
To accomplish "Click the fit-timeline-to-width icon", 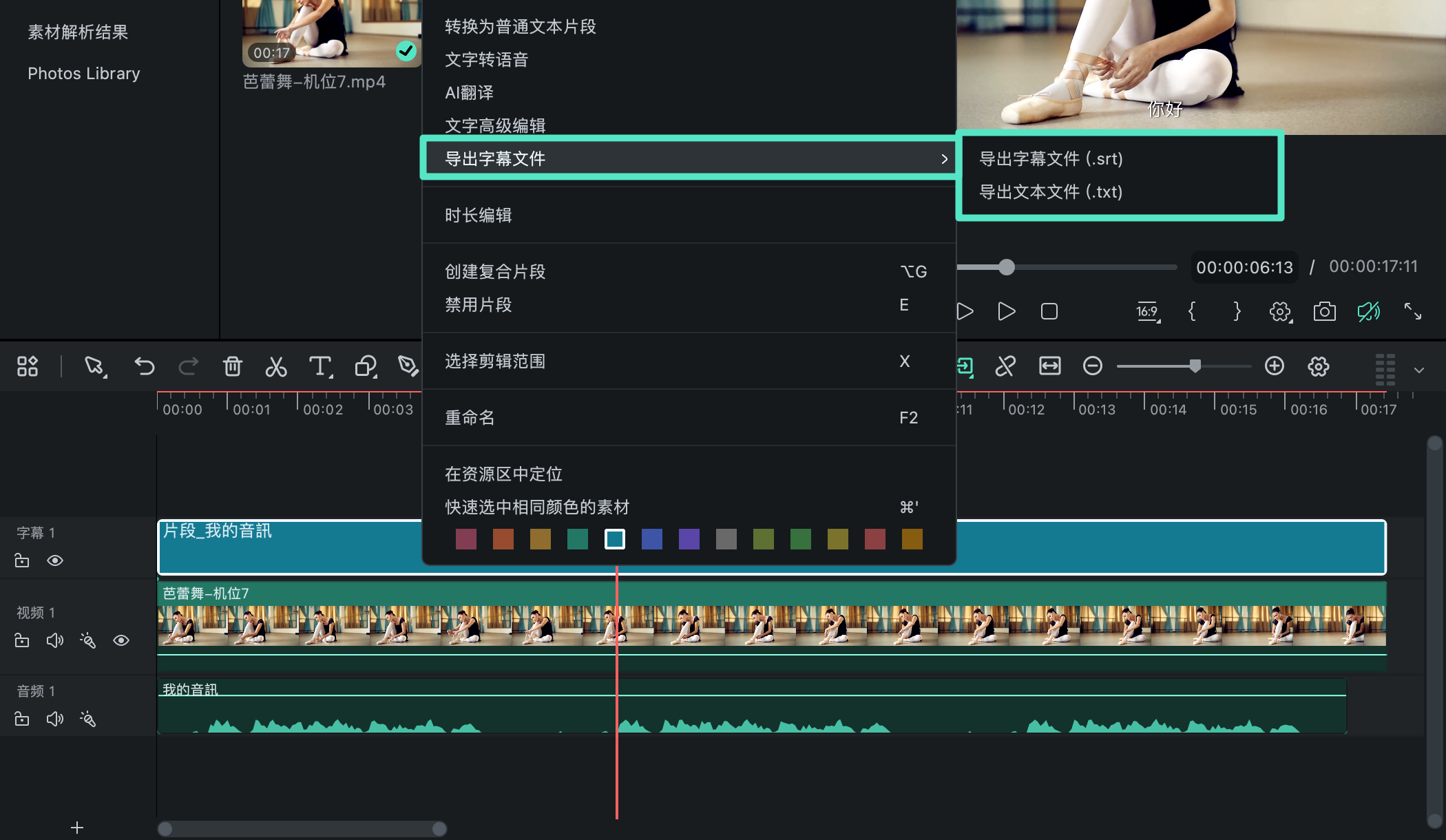I will [x=1050, y=366].
